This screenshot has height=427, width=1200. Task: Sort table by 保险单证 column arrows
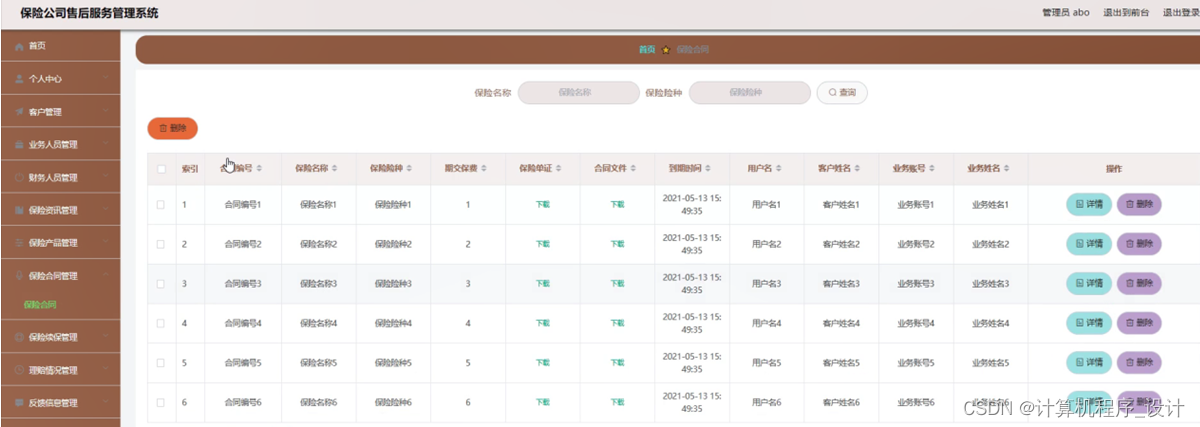[x=559, y=169]
